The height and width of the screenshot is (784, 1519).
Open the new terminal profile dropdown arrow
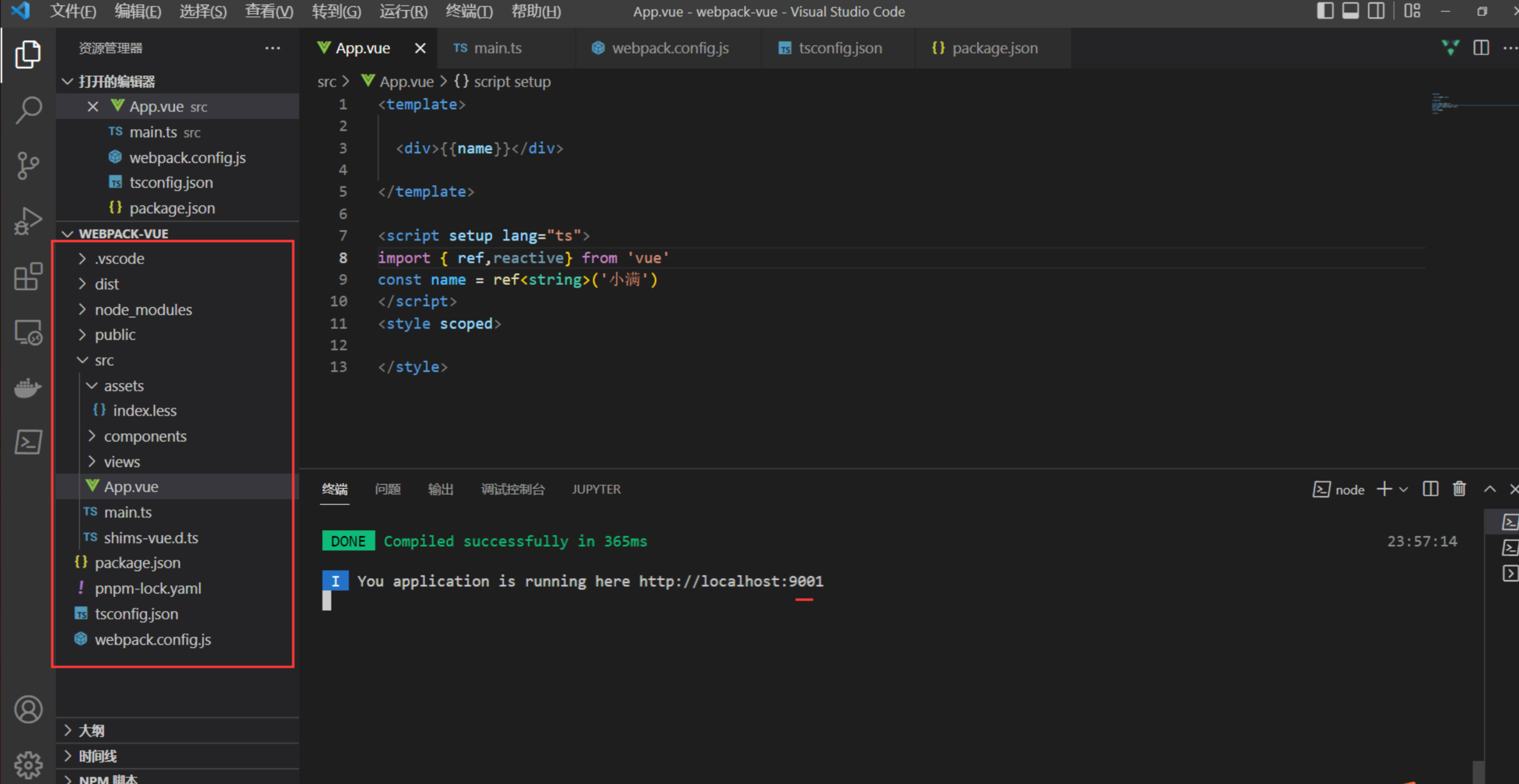pos(1404,489)
